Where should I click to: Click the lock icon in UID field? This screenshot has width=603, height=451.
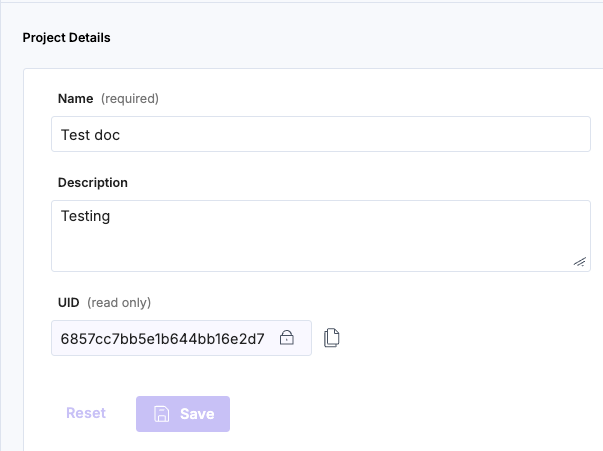point(287,338)
